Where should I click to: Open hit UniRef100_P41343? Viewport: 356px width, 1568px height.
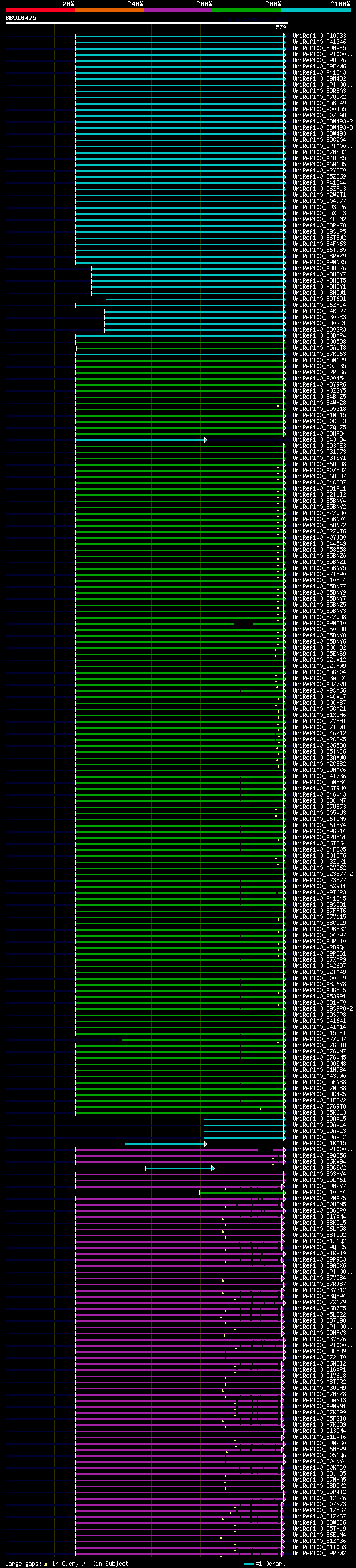(x=319, y=72)
